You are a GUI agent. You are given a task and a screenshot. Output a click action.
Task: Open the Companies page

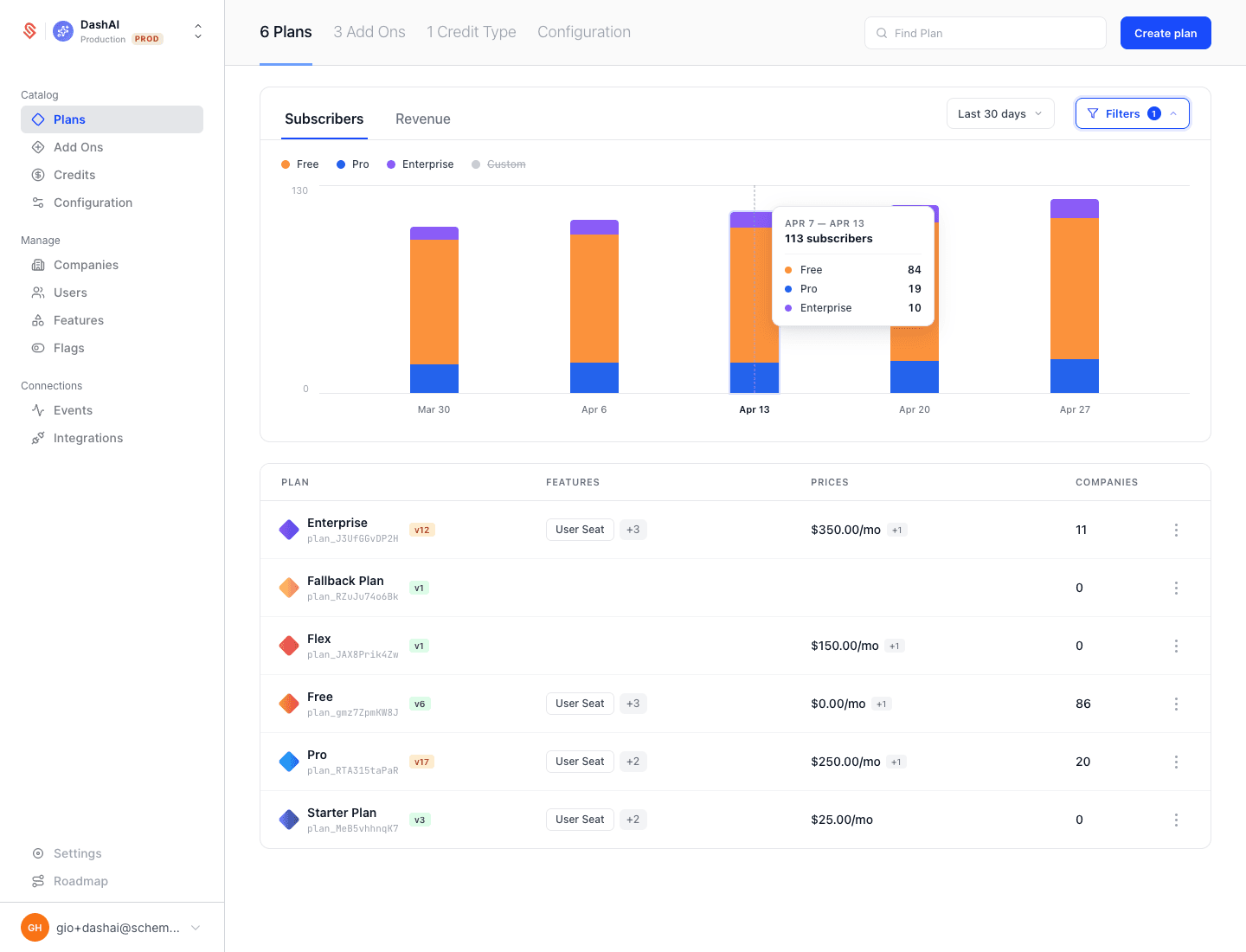tap(112, 265)
